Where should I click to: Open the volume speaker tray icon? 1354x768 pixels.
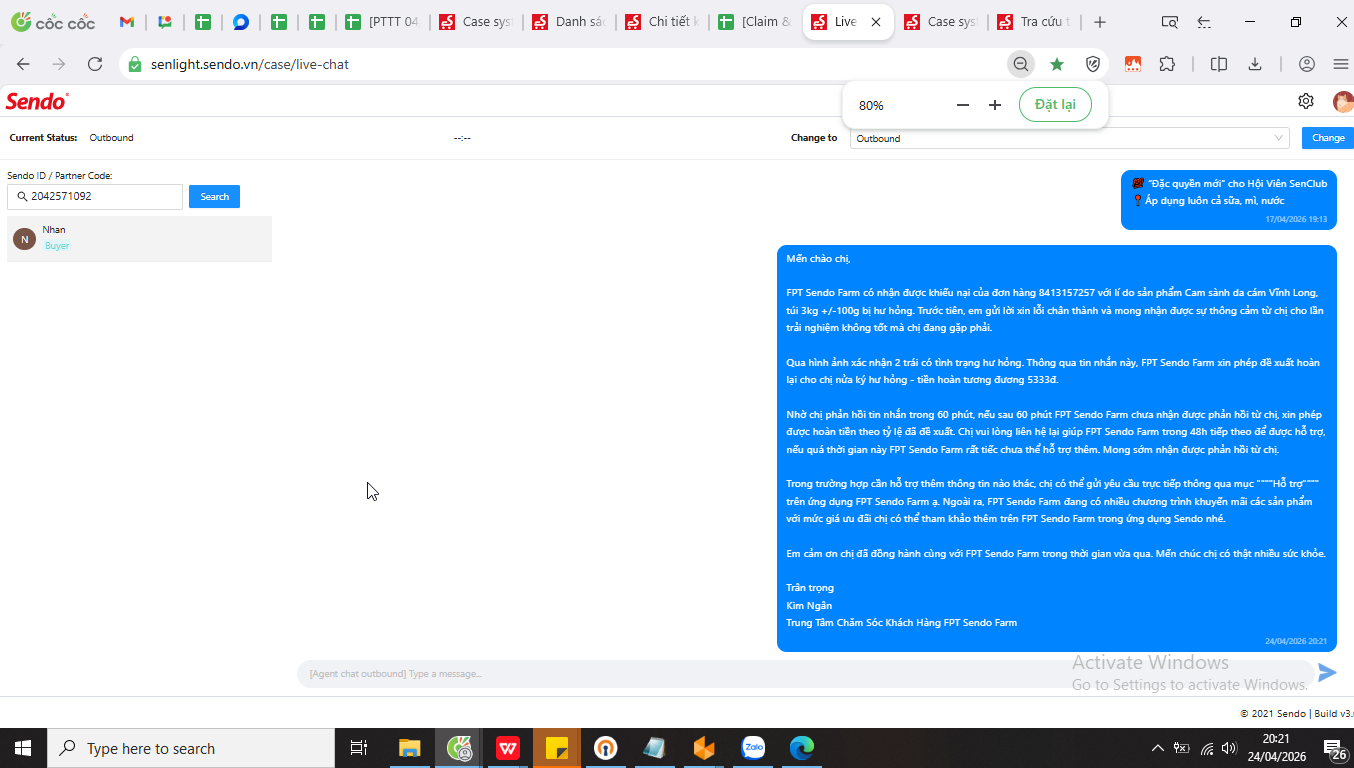coord(1229,748)
